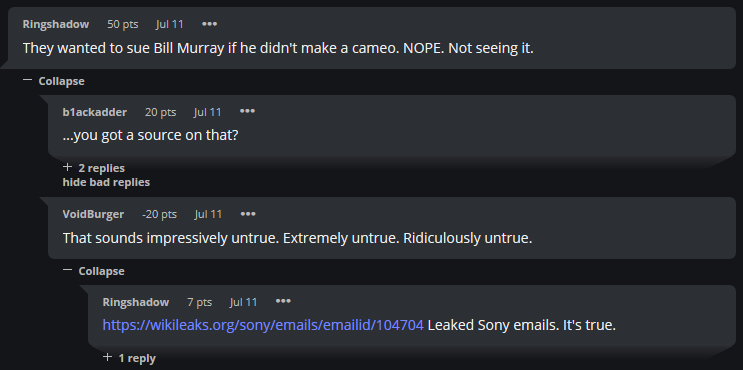Open options menu on Ringshadow's wikileaks reply

click(283, 301)
